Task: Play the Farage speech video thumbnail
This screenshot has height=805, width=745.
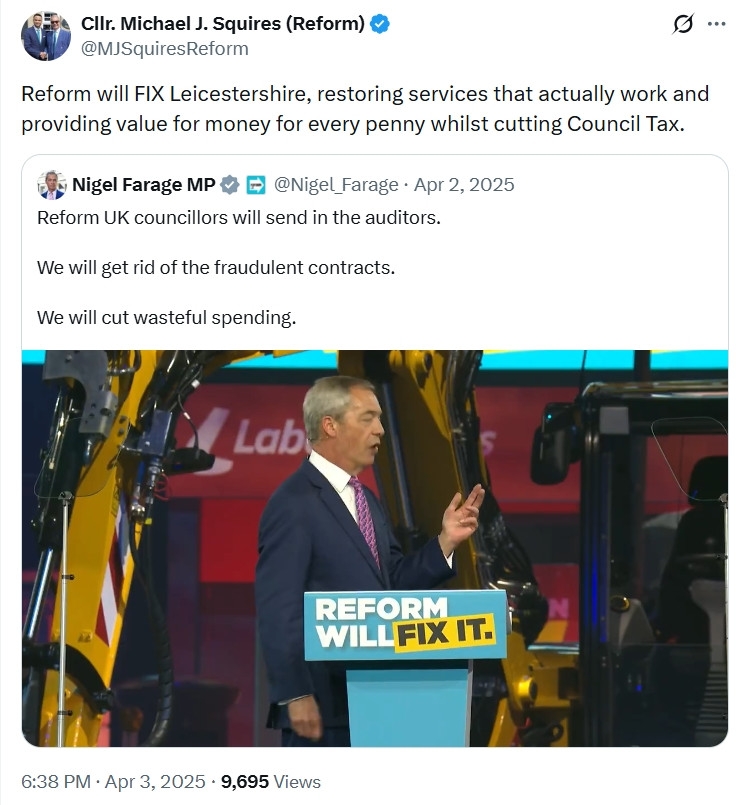Action: coord(375,548)
